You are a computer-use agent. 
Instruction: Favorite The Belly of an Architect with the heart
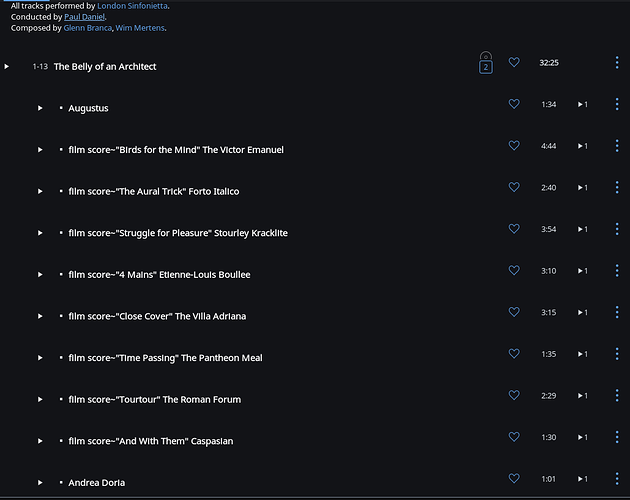coord(514,62)
